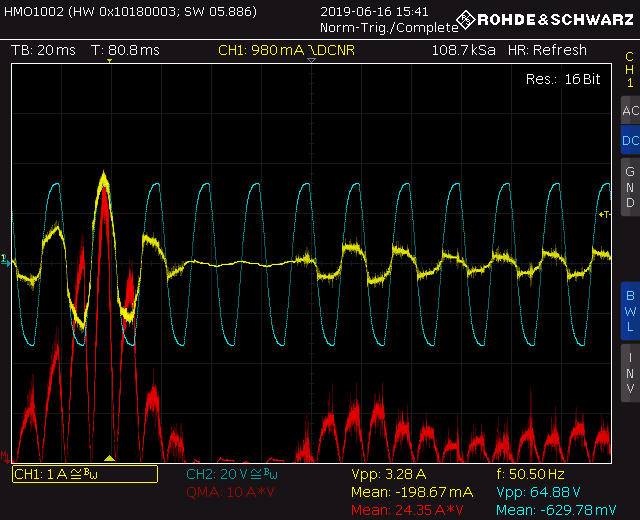Click the Vpp: 64.88 V measurement
Image resolution: width=640 pixels, height=520 pixels.
tap(538, 492)
